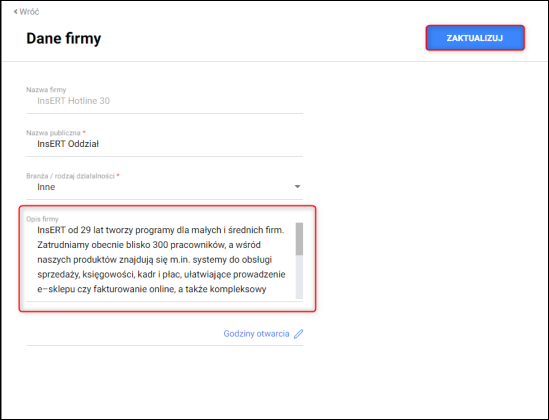Open the Branża / rodzaj działalności dropdown
Viewport: 549px width, 420px height.
tap(165, 187)
